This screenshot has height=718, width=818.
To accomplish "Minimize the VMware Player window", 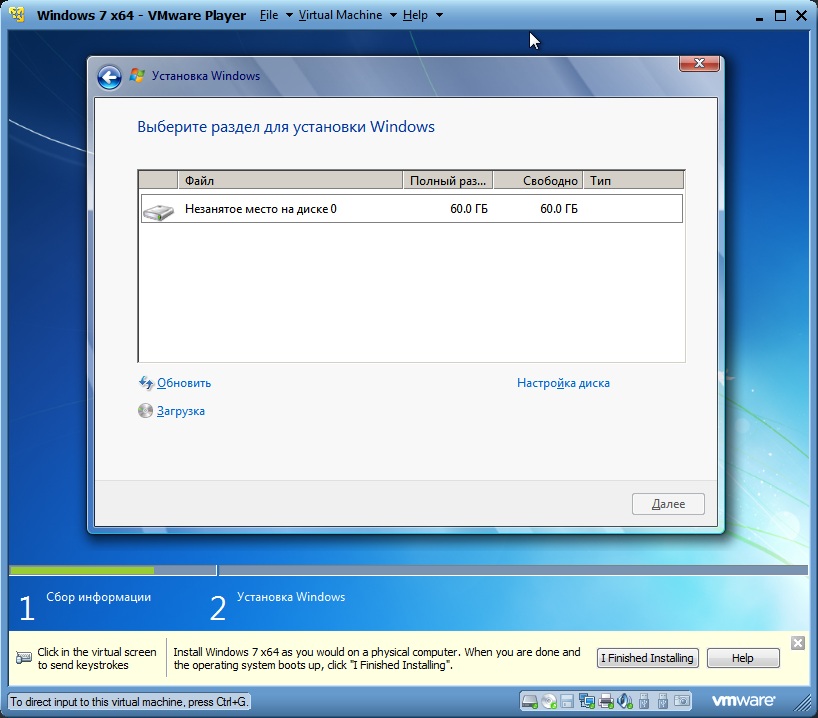I will click(x=759, y=17).
